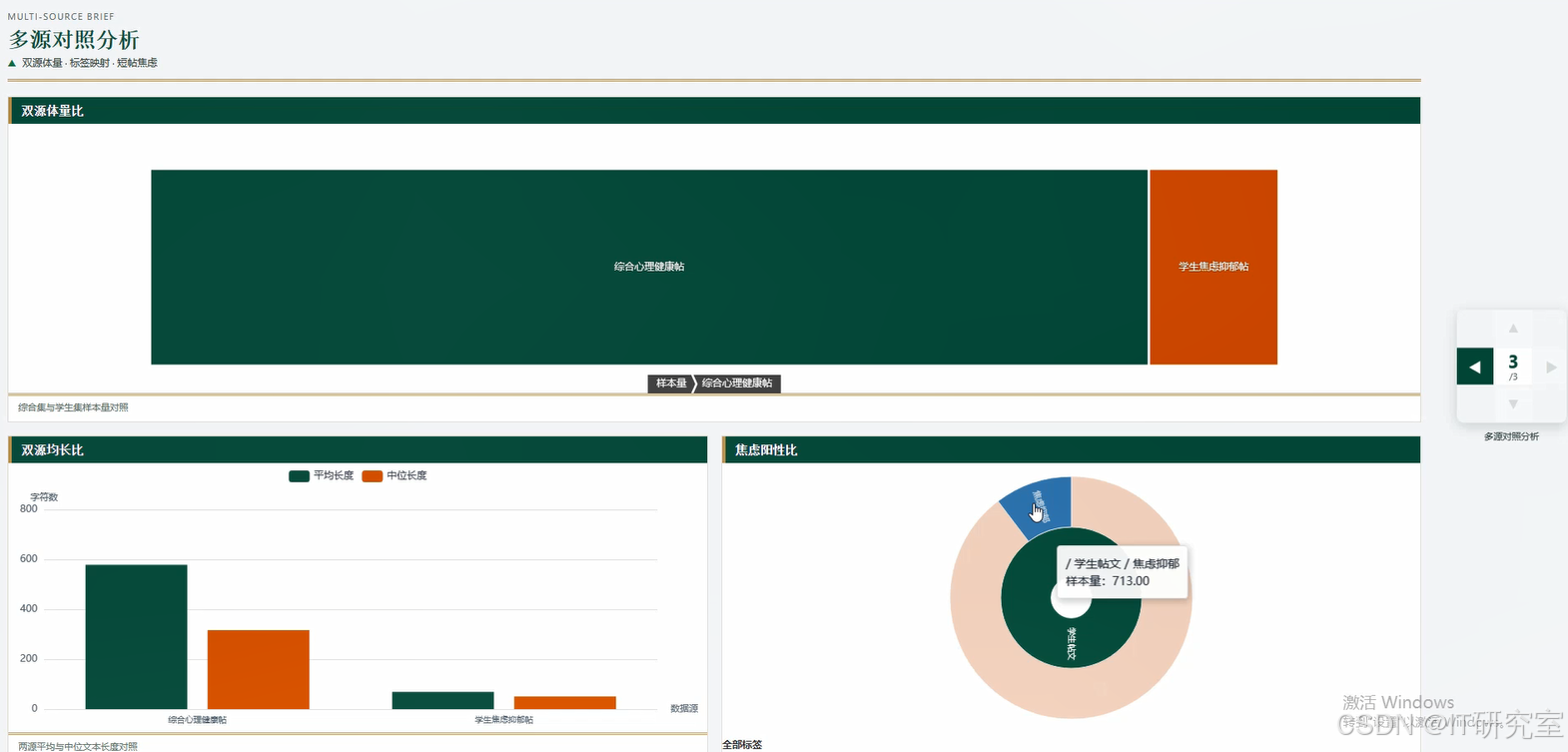Click the subtitle 双源体量 · 标签映射 · 短帖焦虑
Image resolution: width=1568 pixels, height=752 pixels.
[90, 63]
